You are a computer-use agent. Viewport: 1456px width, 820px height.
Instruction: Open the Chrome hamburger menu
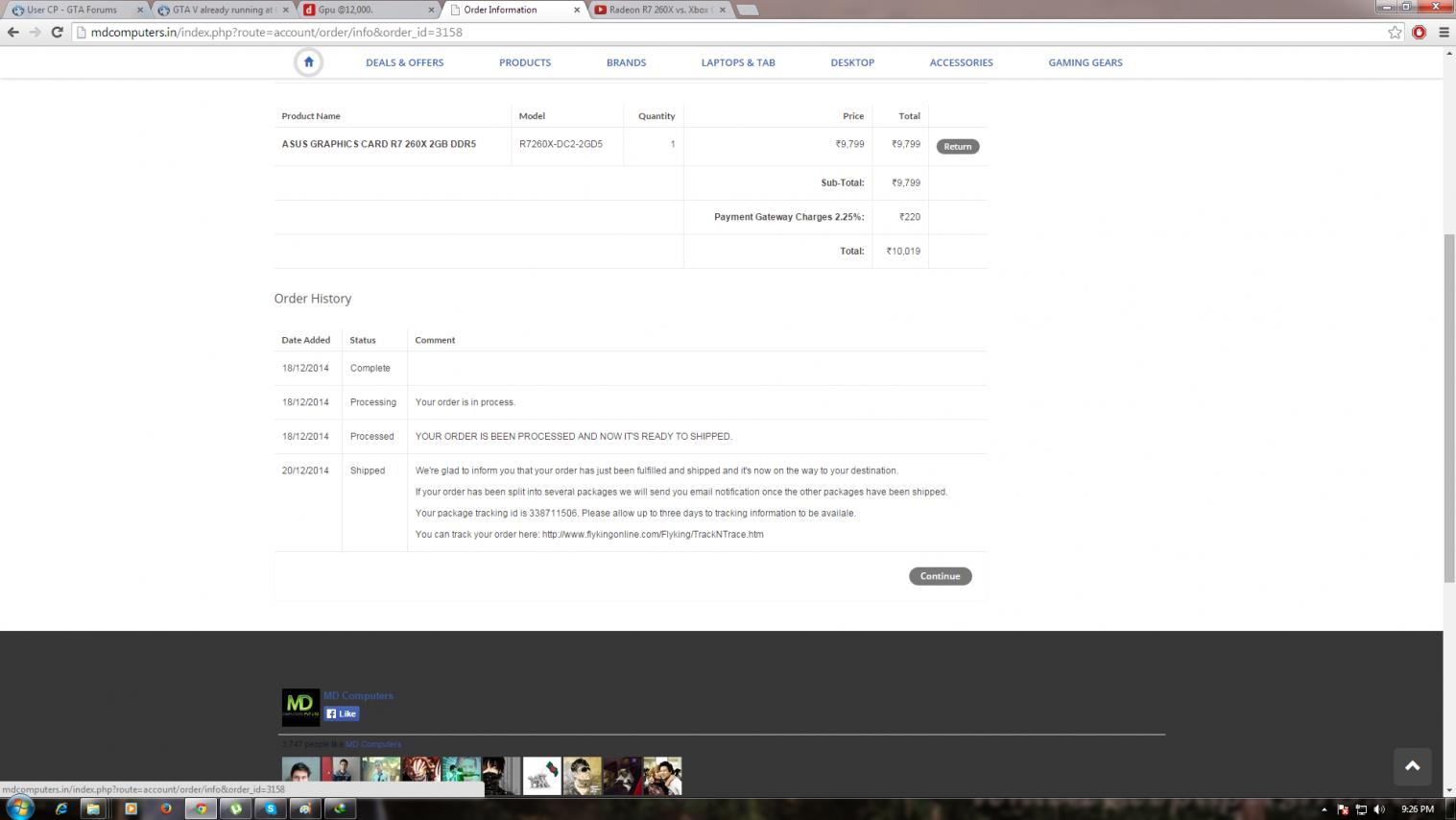tap(1443, 32)
